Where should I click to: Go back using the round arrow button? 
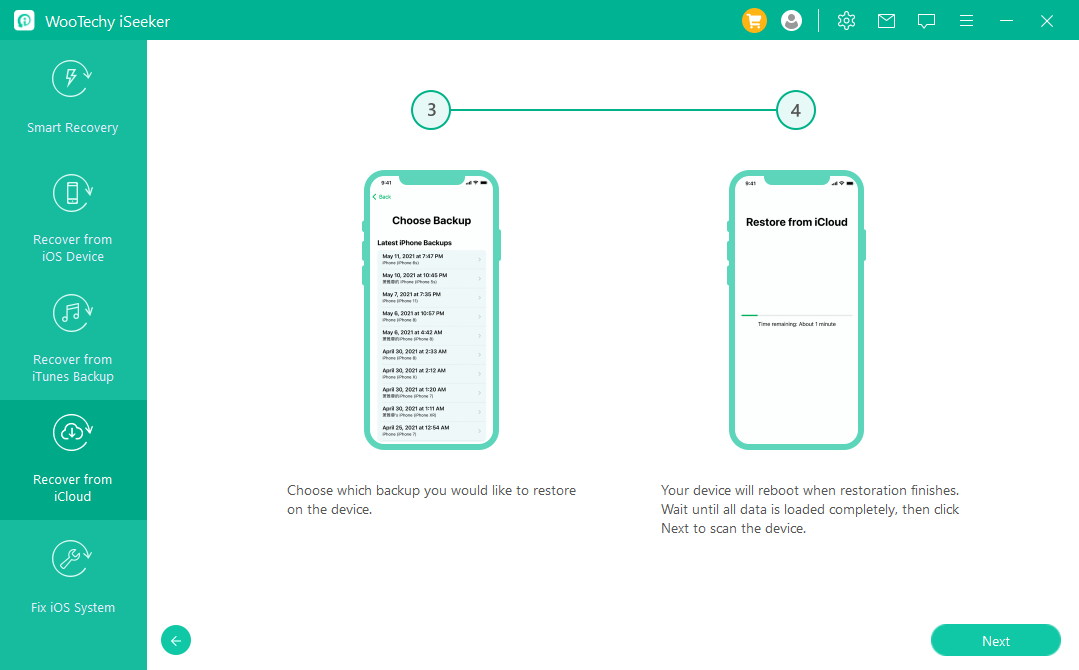[x=176, y=641]
